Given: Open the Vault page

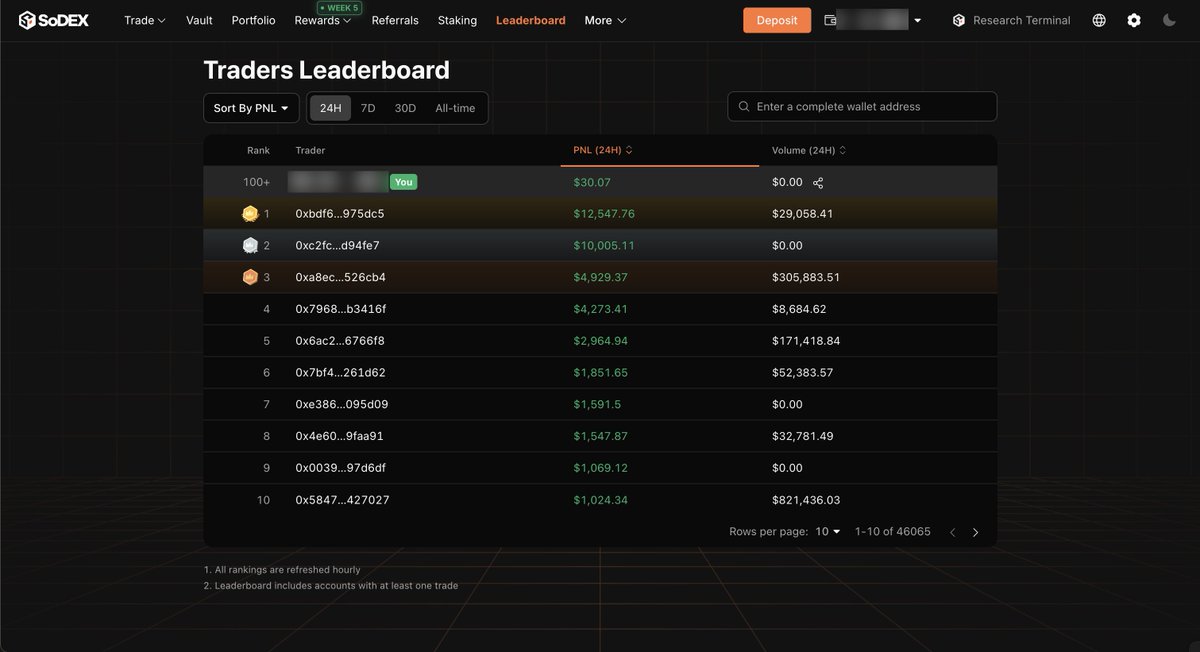Looking at the screenshot, I should point(199,20).
